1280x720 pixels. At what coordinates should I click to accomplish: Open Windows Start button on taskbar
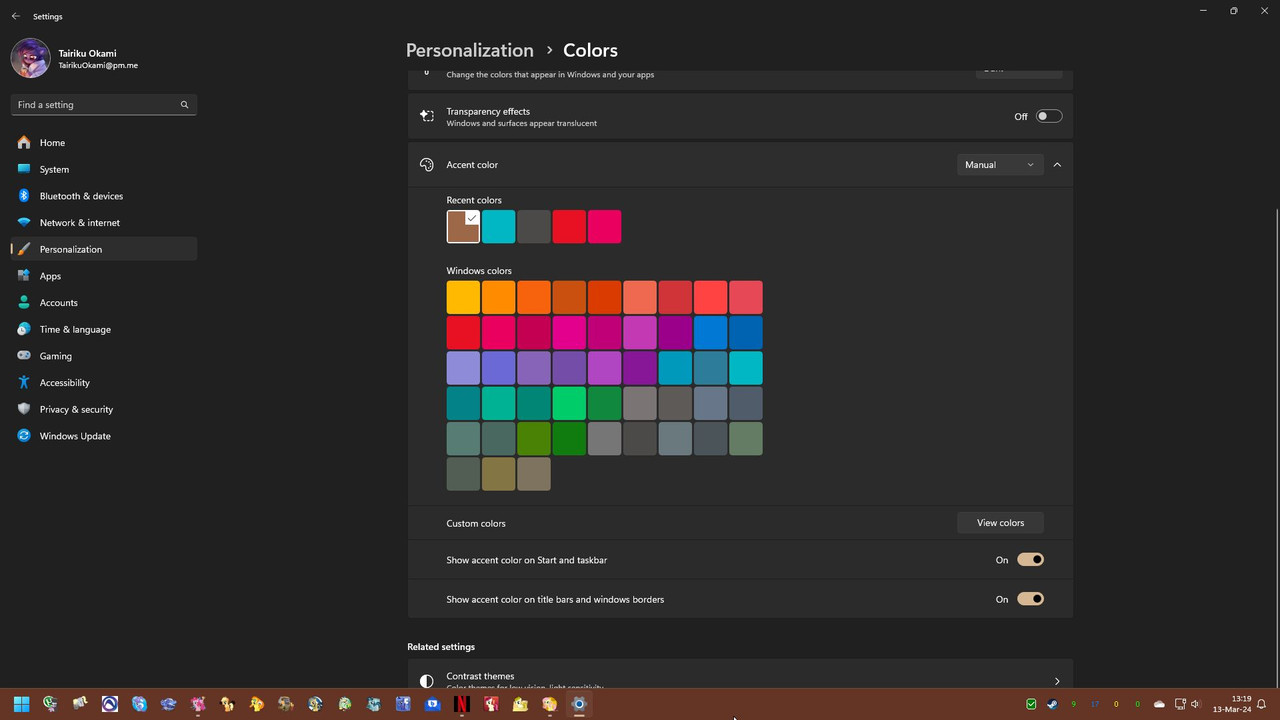click(21, 704)
